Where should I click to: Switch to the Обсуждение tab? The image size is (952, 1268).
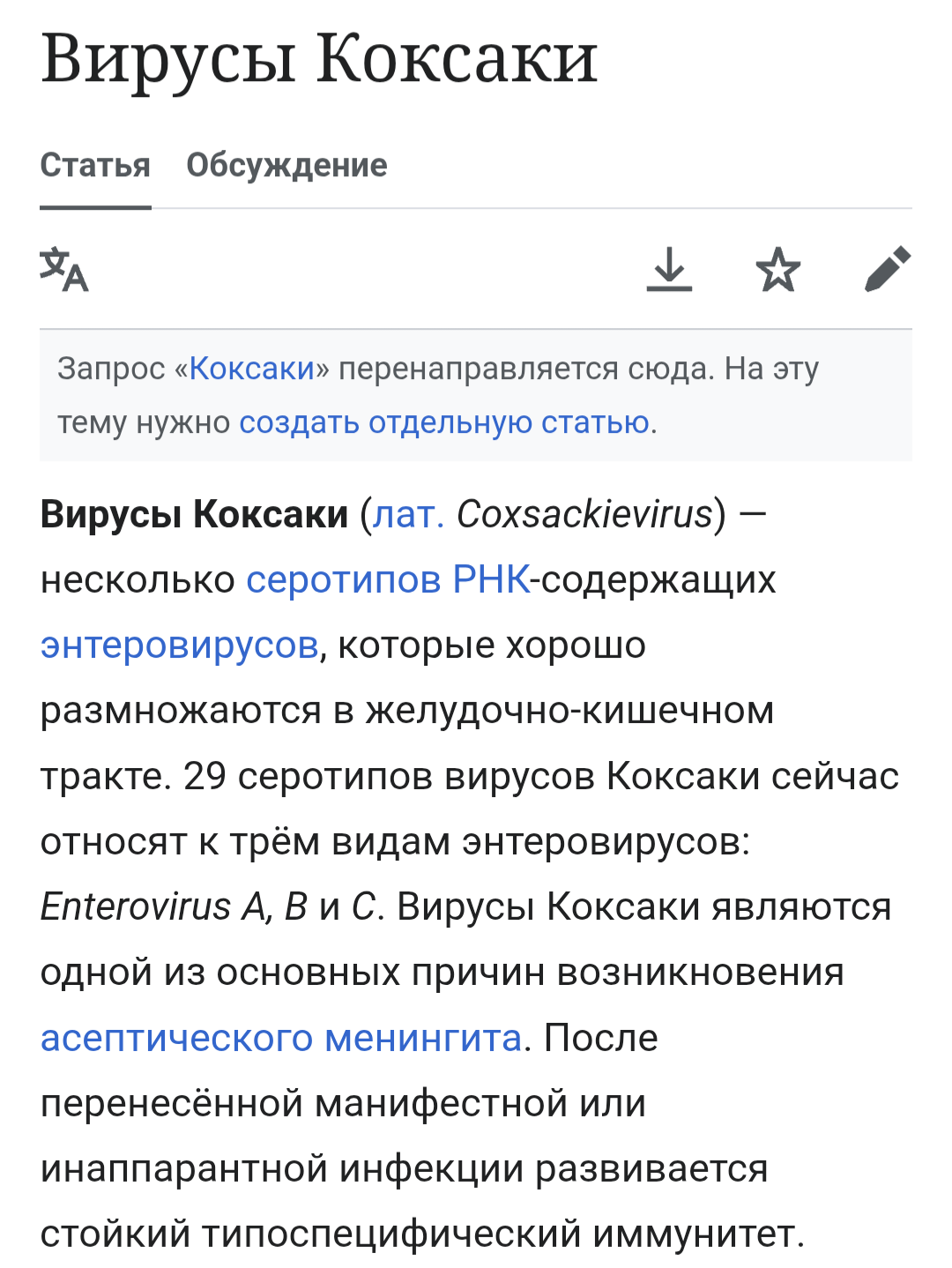coord(286,165)
